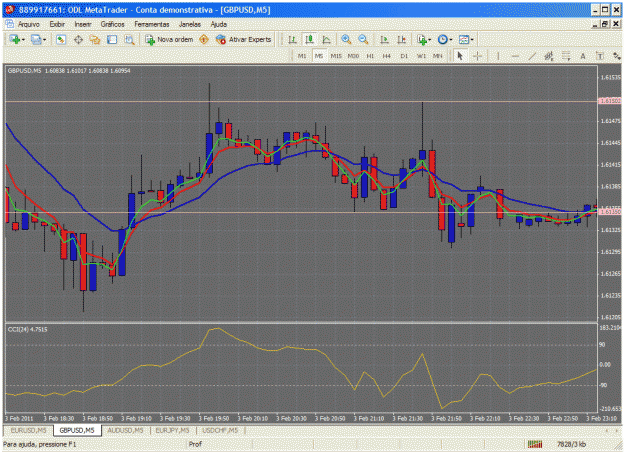The image size is (625, 452).
Task: Open the Templates dropdown
Action: [466, 39]
